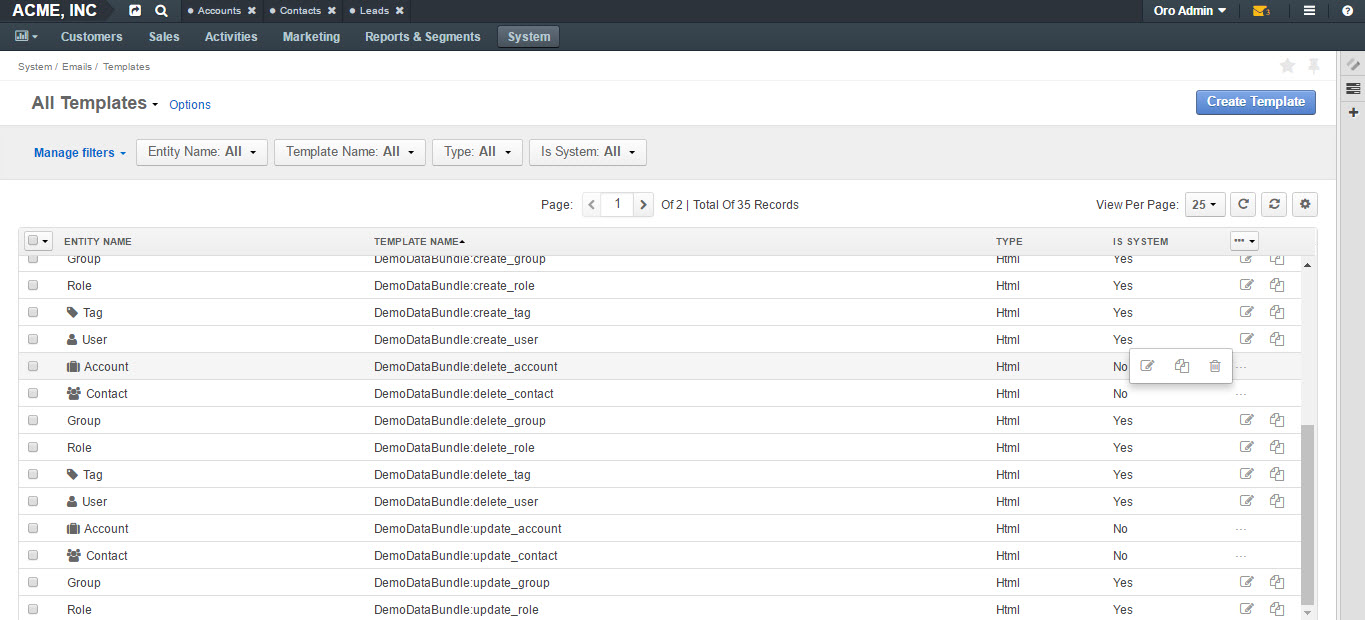The image size is (1365, 620).
Task: Check the update_group row checkbox
Action: tap(33, 582)
